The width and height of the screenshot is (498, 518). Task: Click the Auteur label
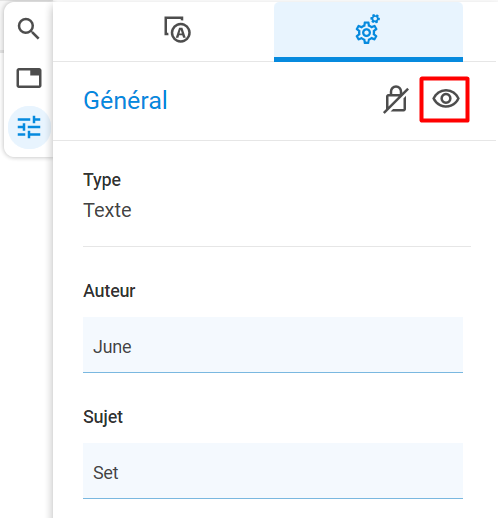tap(109, 291)
